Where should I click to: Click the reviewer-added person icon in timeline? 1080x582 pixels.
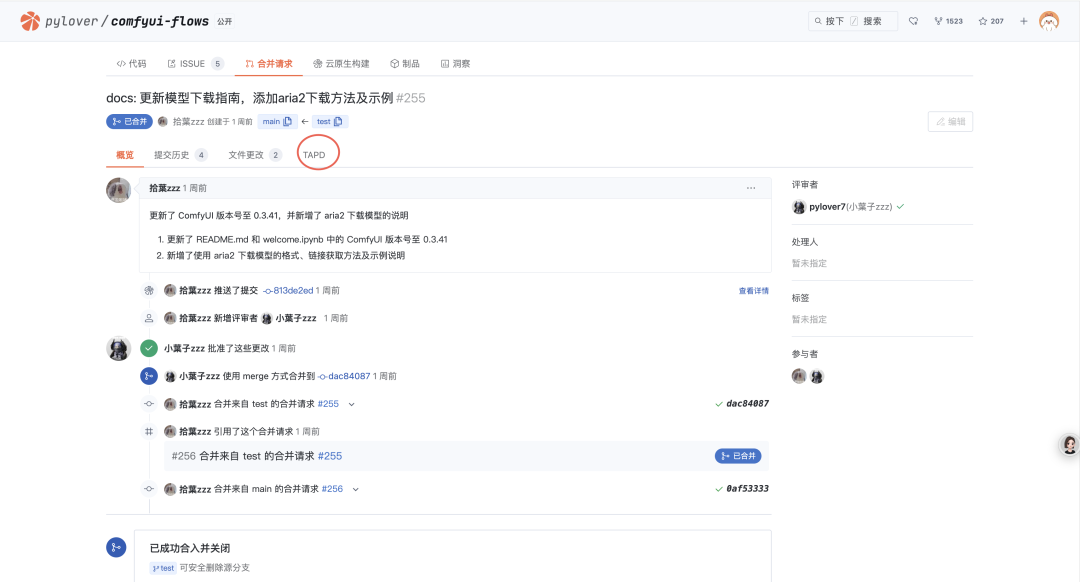point(149,318)
